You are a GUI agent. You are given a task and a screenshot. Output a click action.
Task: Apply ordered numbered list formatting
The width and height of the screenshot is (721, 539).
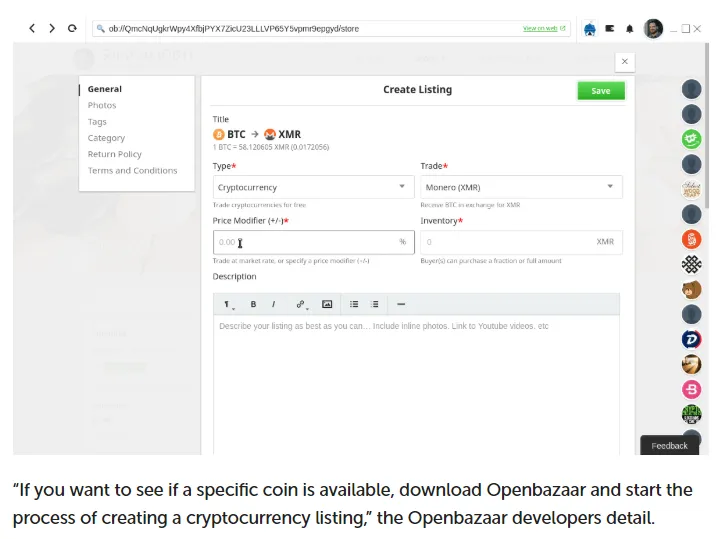374,304
